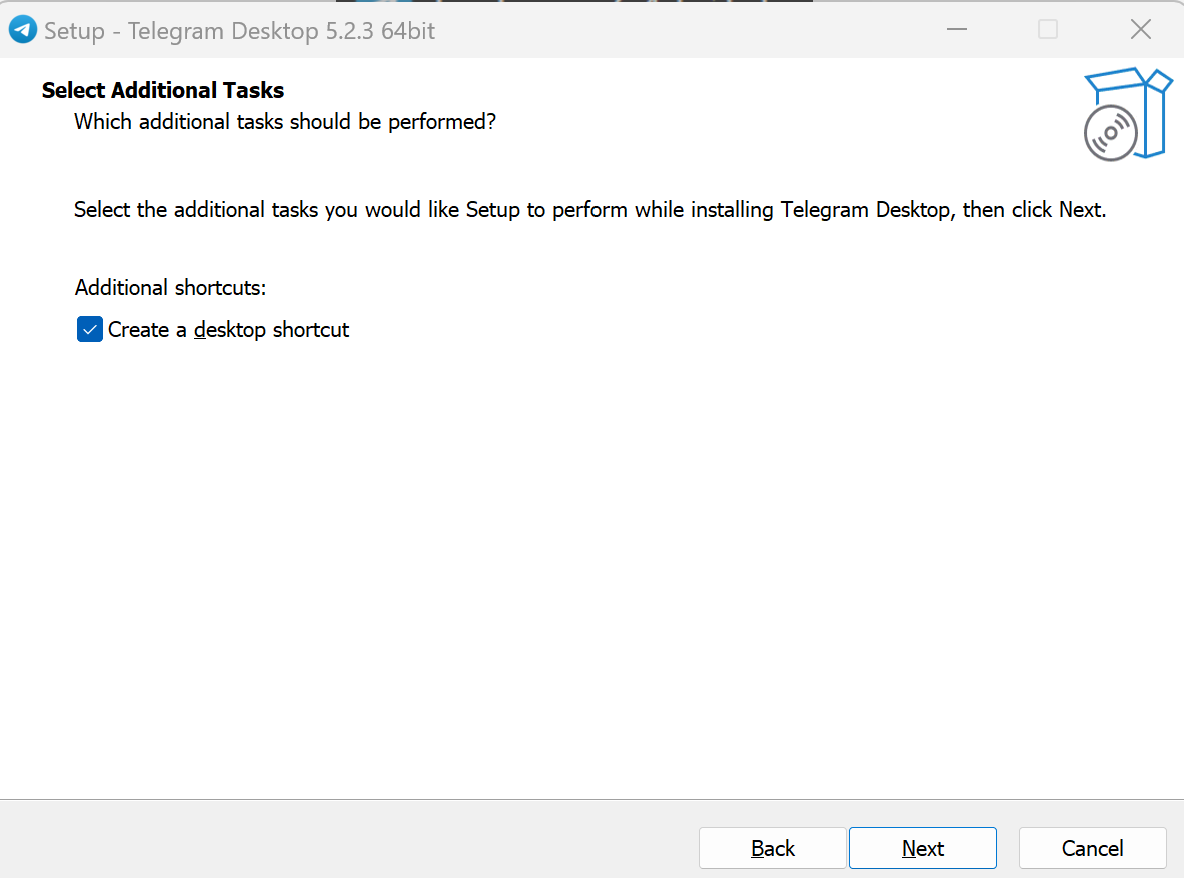Image resolution: width=1184 pixels, height=878 pixels.
Task: Uncheck Create a desktop shortcut checkbox
Action: coord(90,329)
